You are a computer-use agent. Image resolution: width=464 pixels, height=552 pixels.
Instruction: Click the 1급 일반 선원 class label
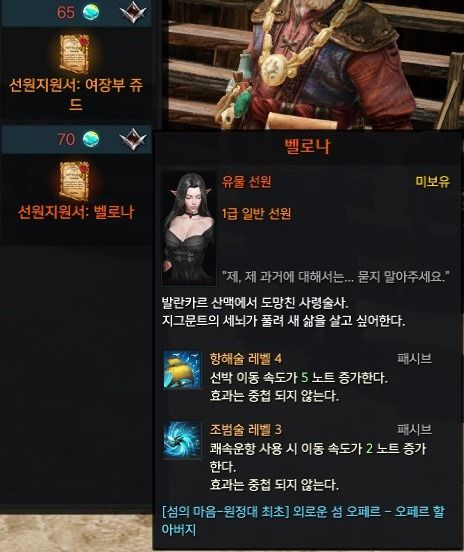coord(257,213)
